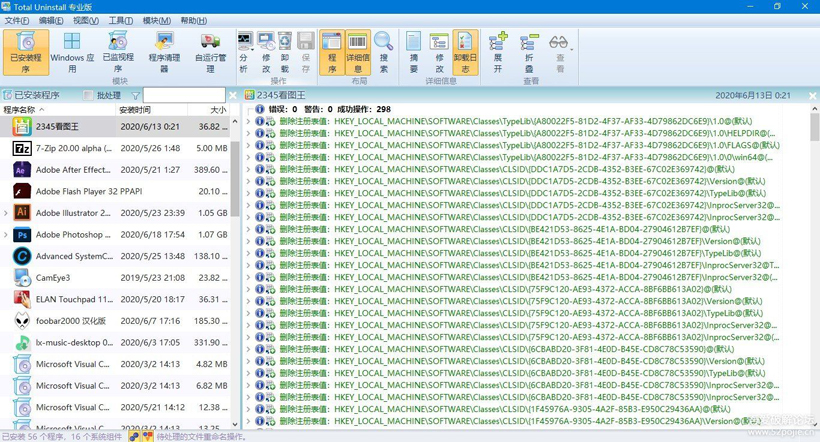Click the 修改 button in 操作 group

coord(266,52)
